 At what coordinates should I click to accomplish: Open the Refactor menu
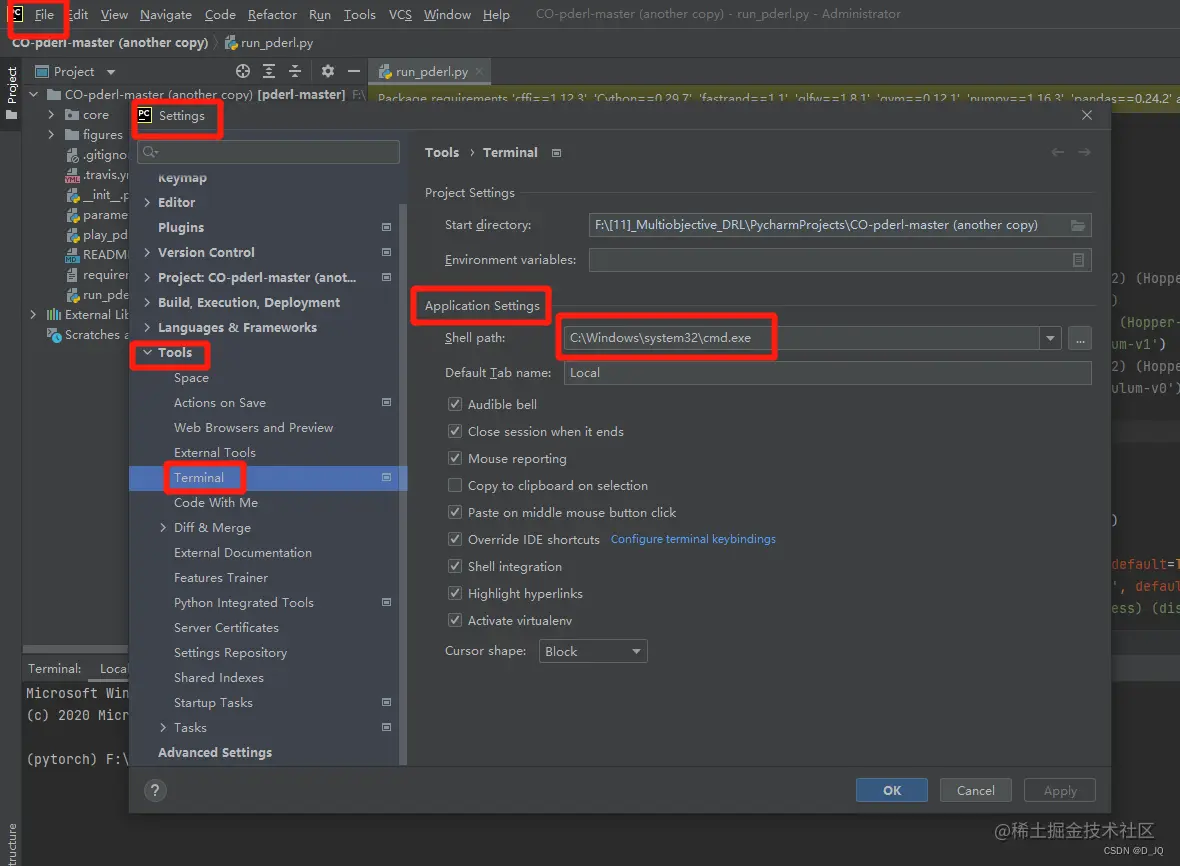tap(272, 14)
